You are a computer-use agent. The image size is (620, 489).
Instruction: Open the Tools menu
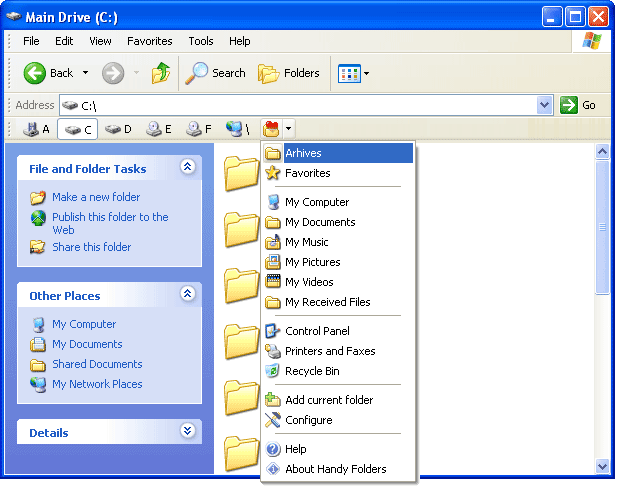[x=201, y=41]
